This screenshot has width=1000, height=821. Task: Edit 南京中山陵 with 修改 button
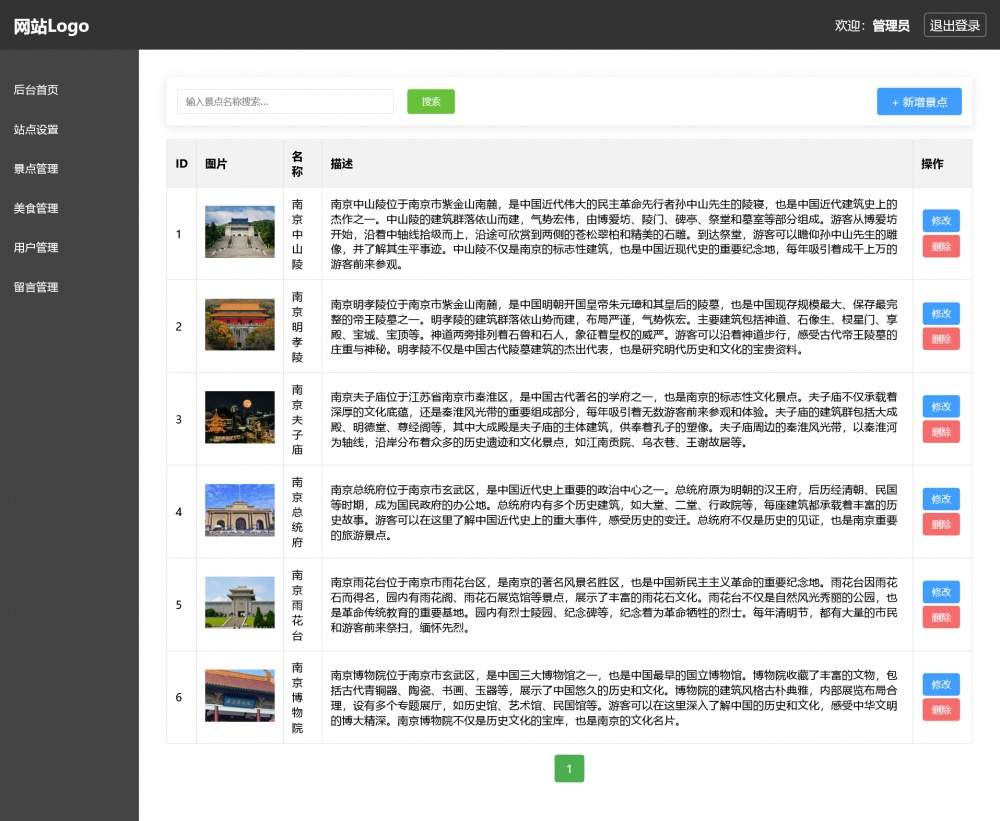[x=940, y=221]
